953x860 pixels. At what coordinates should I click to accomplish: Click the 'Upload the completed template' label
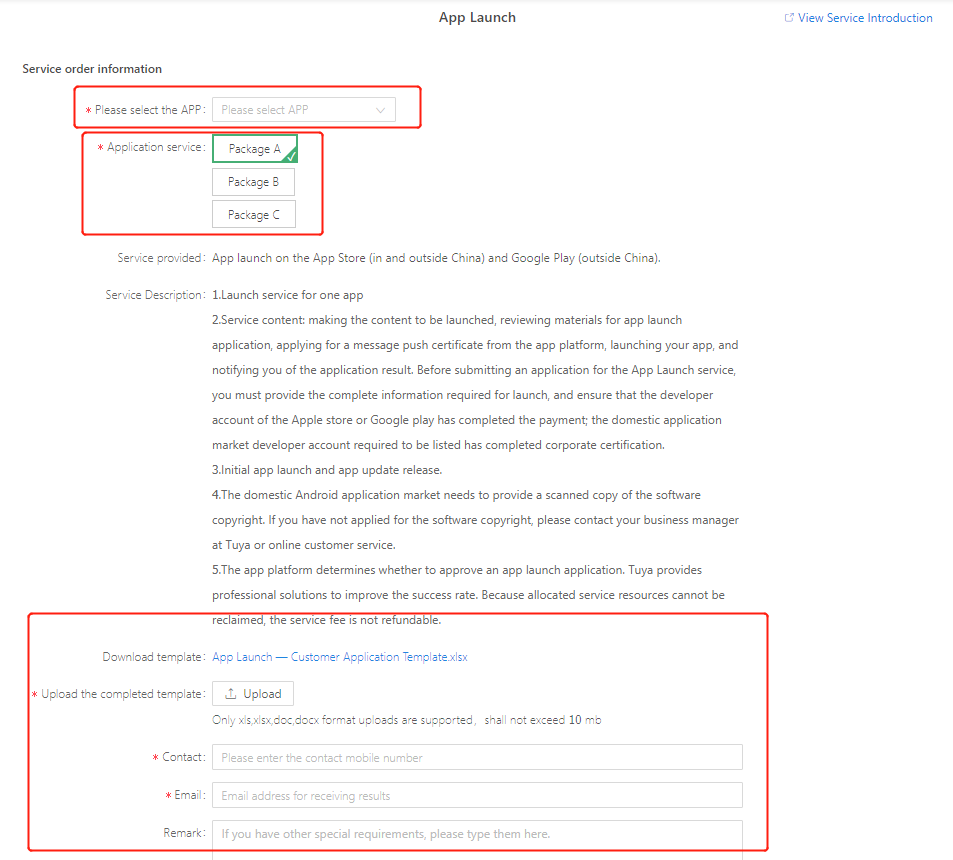(x=122, y=694)
